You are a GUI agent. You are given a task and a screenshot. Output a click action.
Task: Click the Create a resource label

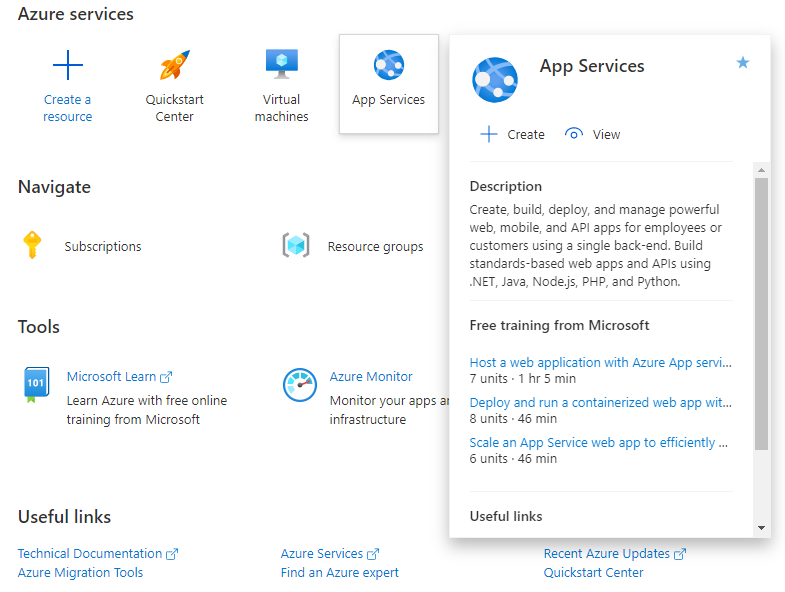point(68,108)
